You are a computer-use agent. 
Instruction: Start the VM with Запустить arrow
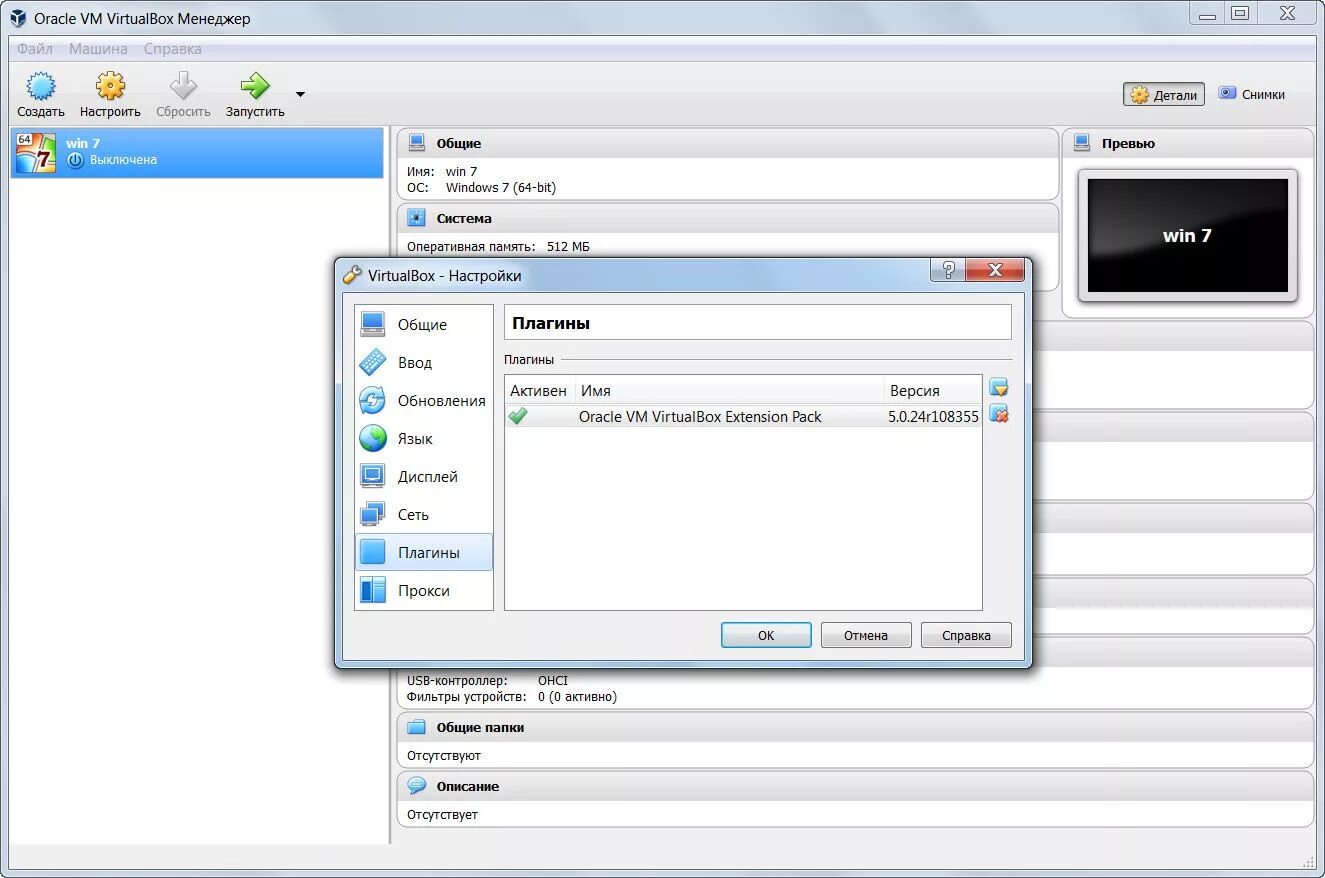point(255,95)
